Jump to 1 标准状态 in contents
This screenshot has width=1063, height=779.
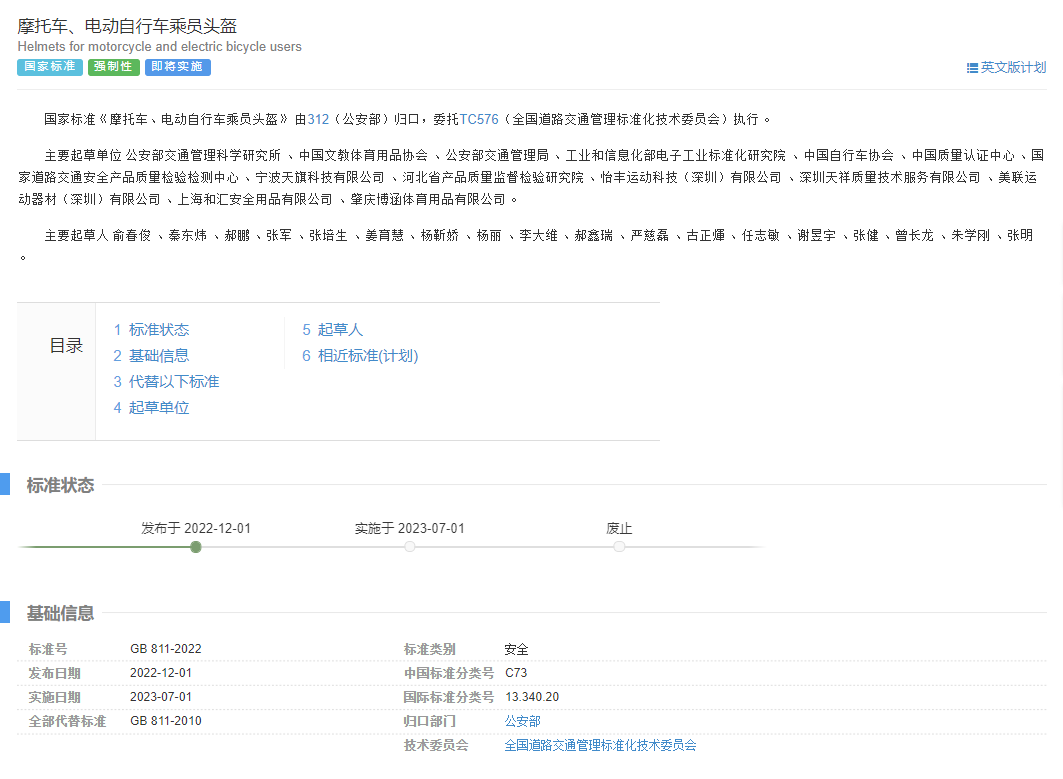[151, 330]
